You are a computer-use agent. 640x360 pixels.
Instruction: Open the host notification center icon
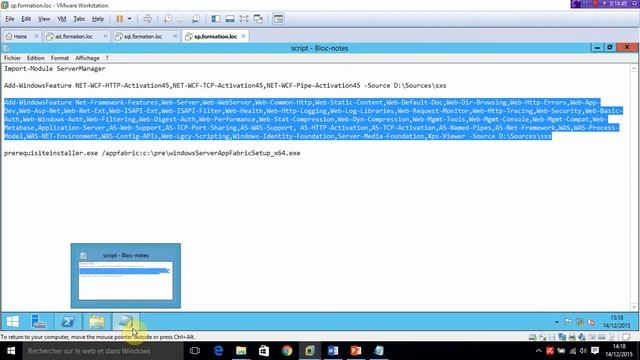pos(595,351)
